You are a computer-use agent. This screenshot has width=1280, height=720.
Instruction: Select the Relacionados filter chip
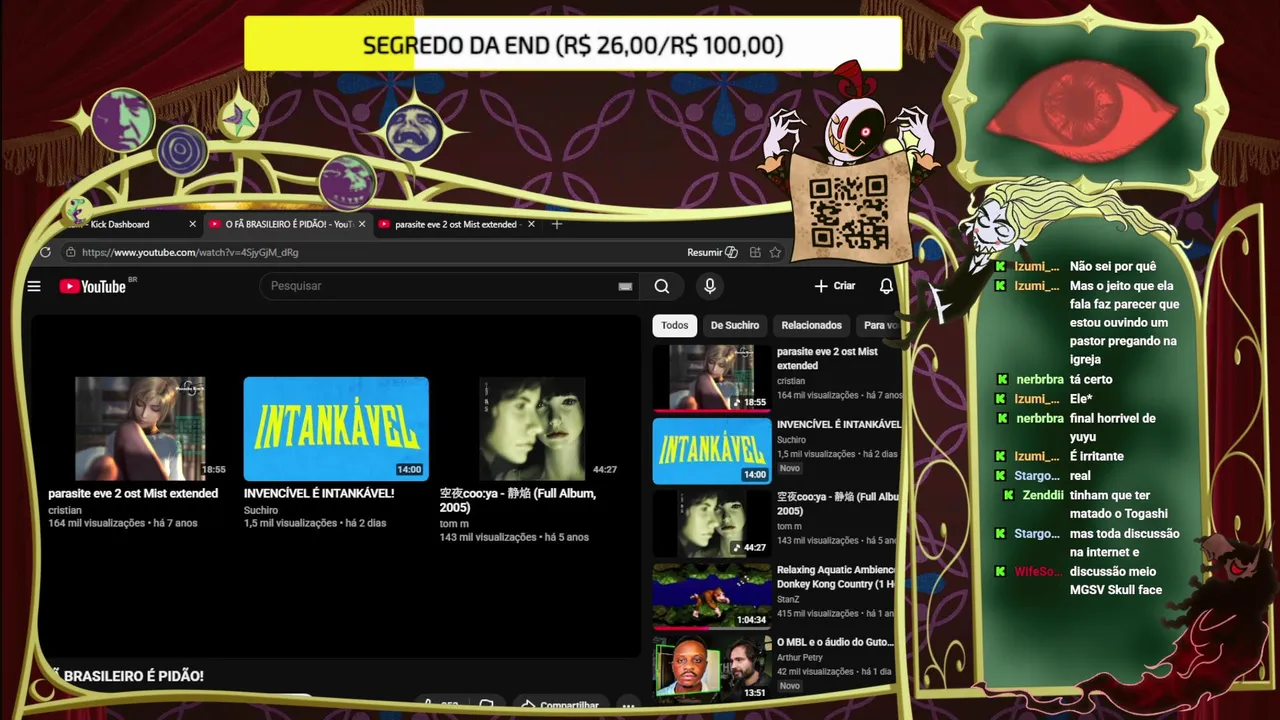point(811,325)
